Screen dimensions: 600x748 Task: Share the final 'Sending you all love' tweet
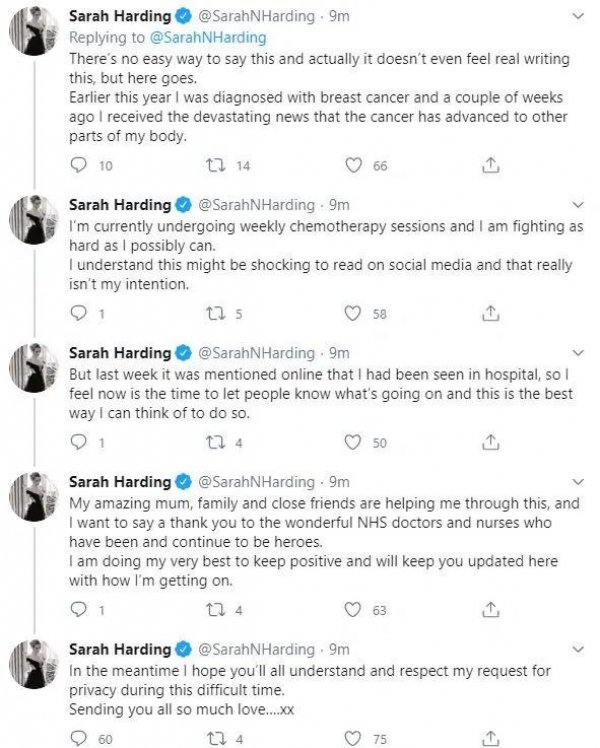pos(491,738)
